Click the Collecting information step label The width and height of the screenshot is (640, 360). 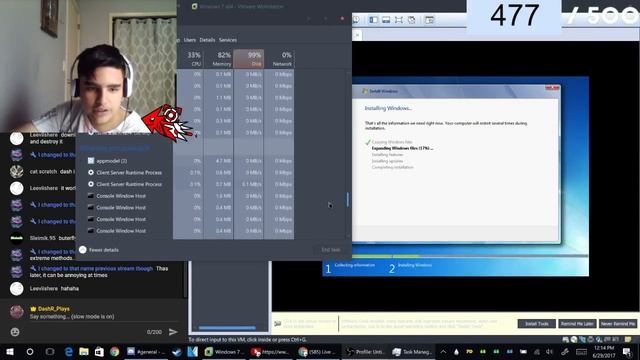tap(354, 265)
